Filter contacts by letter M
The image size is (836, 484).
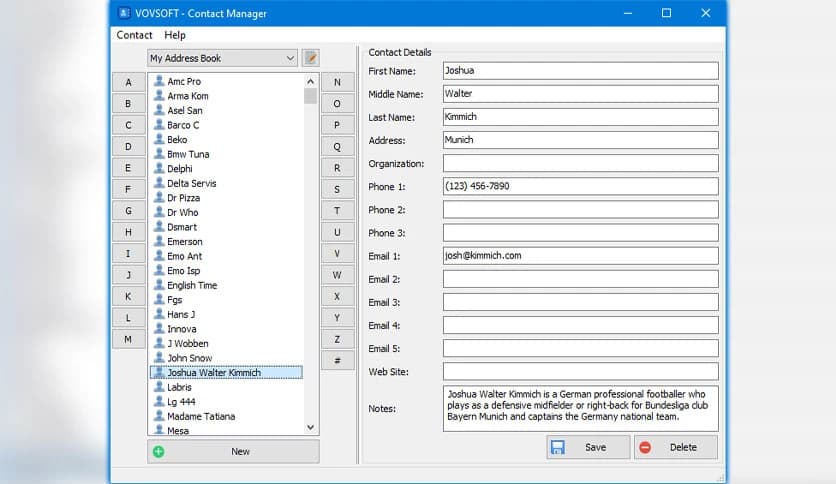pyautogui.click(x=128, y=339)
